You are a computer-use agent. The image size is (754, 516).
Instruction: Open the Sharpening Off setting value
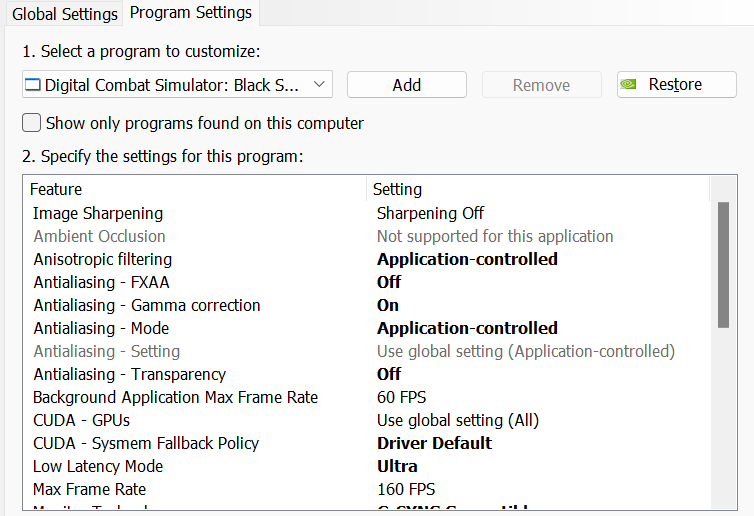pyautogui.click(x=430, y=213)
